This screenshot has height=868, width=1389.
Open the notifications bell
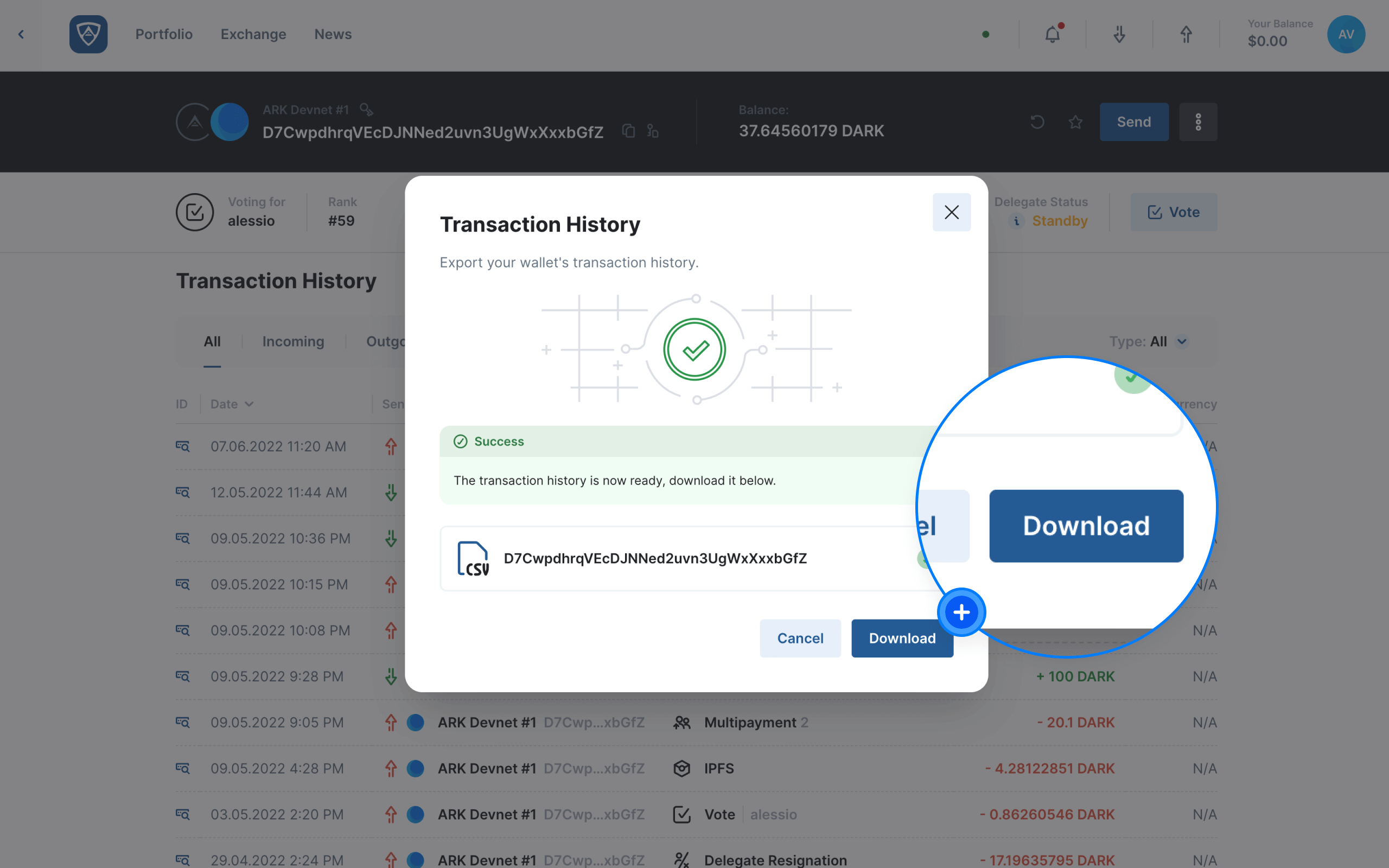pyautogui.click(x=1052, y=34)
